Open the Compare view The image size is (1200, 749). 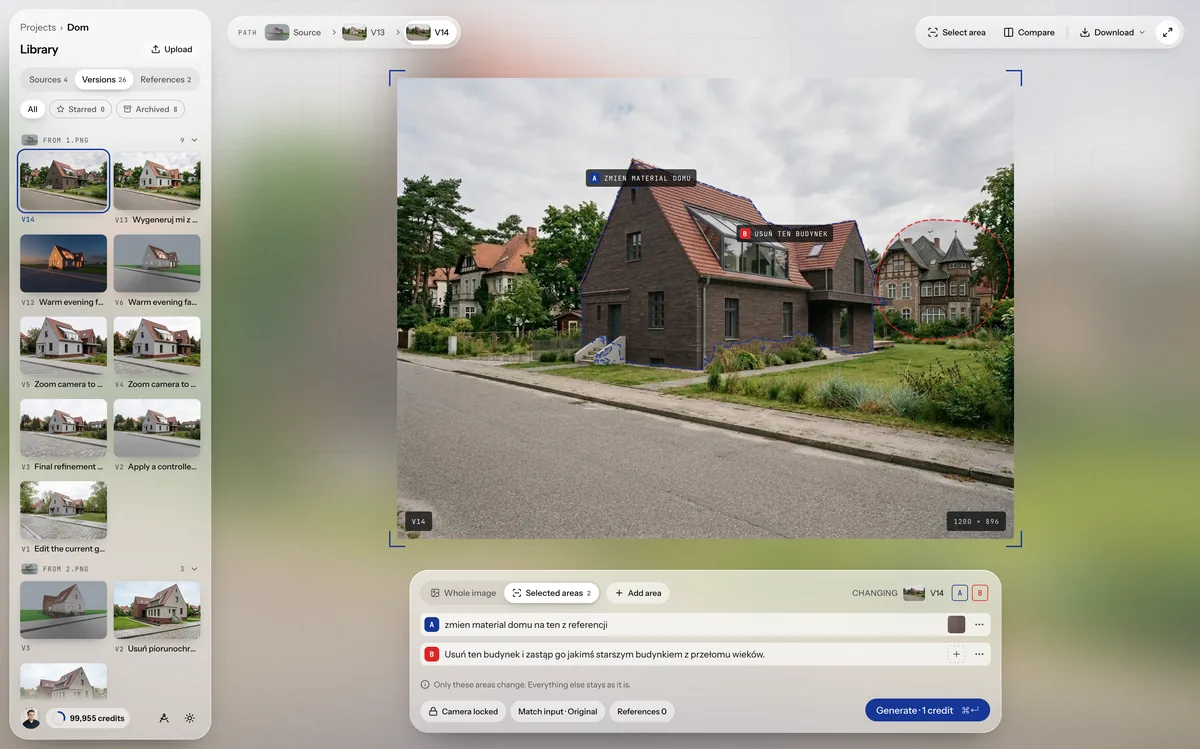pyautogui.click(x=1029, y=32)
